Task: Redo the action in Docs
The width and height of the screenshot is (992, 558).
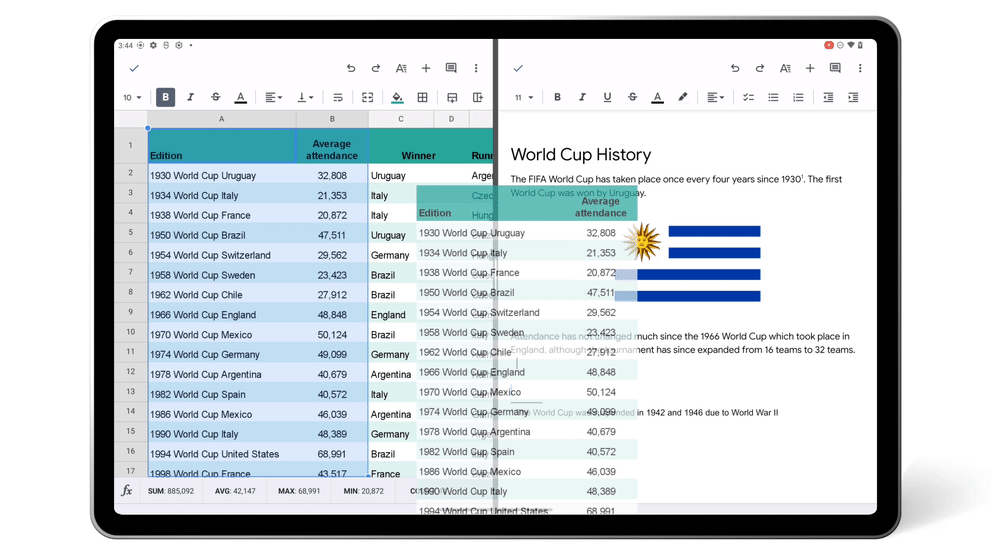Action: tap(760, 68)
